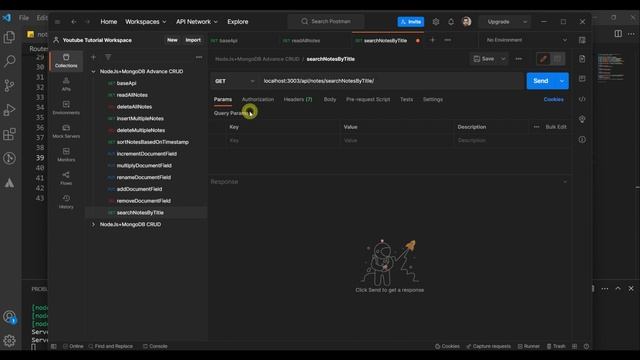The height and width of the screenshot is (360, 640).
Task: Toggle the two-pane view icon in the status bar
Action: tap(574, 346)
